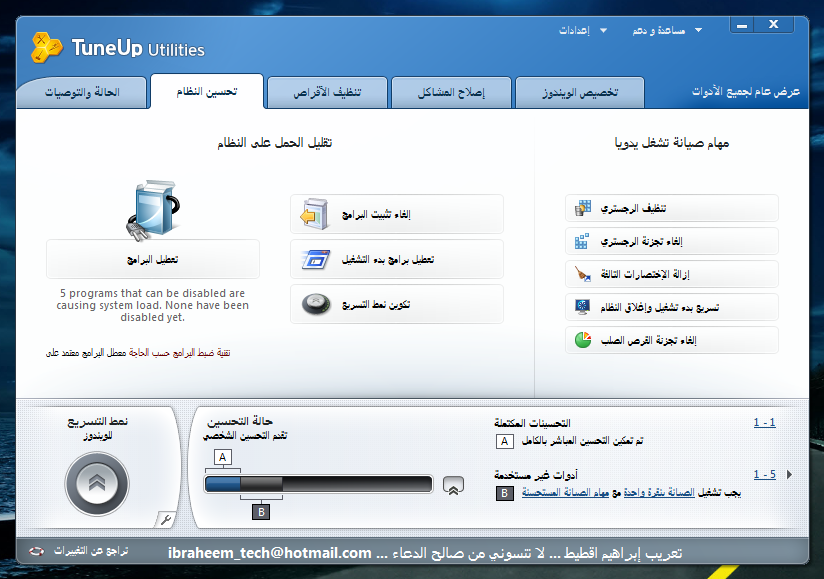
Task: Expand the optimization status chevron button
Action: click(x=453, y=485)
